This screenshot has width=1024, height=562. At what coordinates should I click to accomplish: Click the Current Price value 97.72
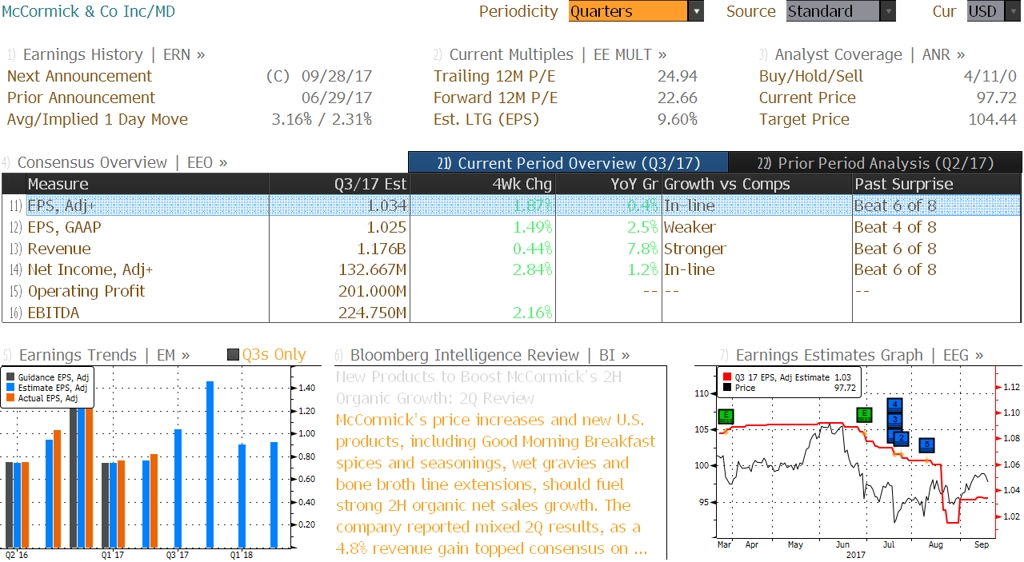tap(997, 98)
